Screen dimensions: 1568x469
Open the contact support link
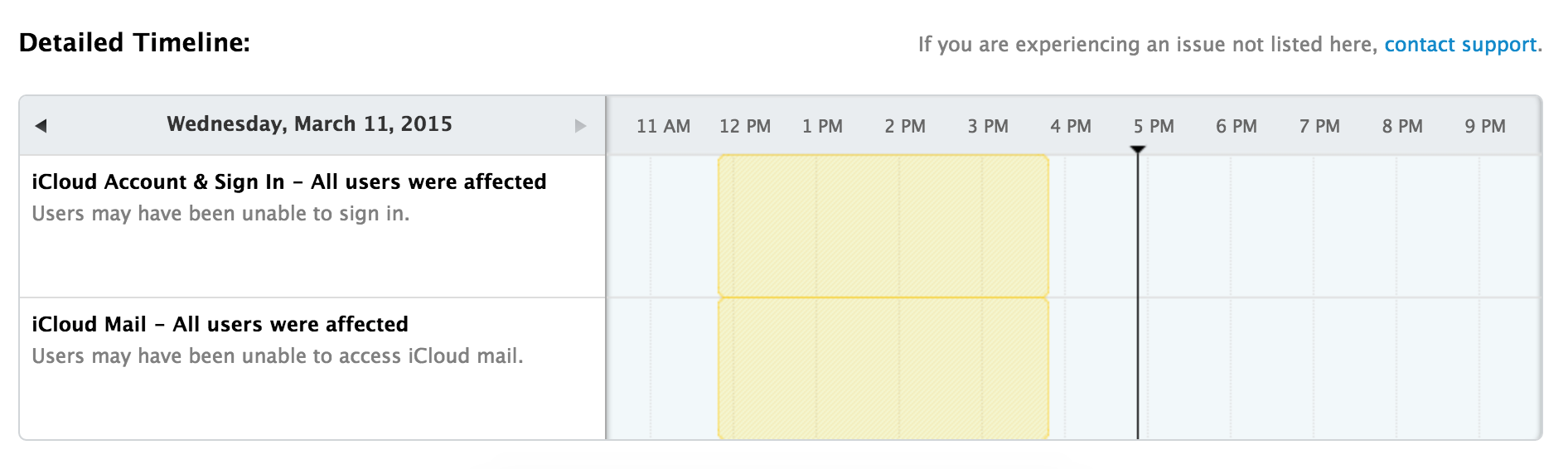click(1460, 45)
